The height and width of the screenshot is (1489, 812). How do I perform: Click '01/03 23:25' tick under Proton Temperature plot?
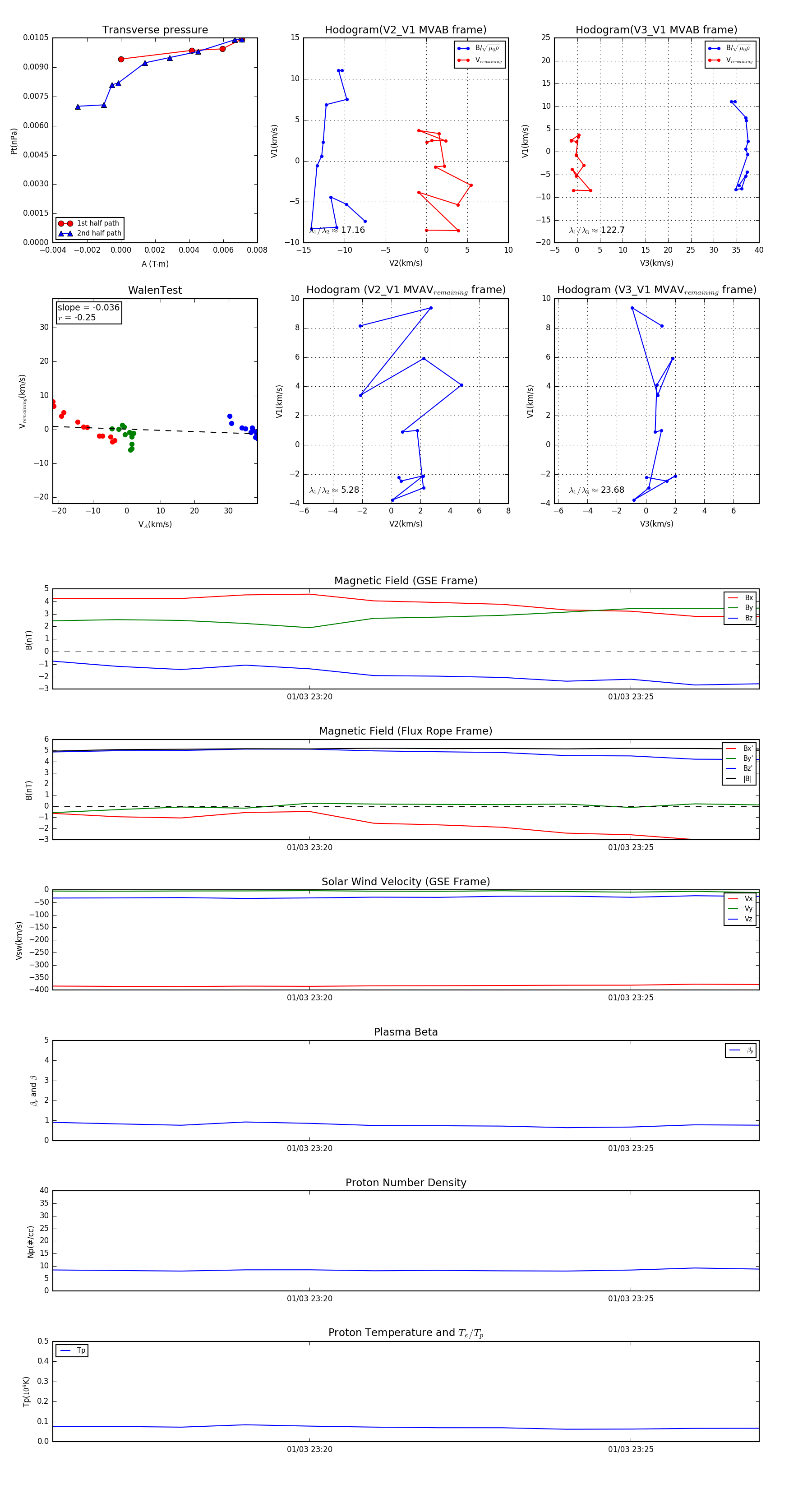[x=631, y=1449]
